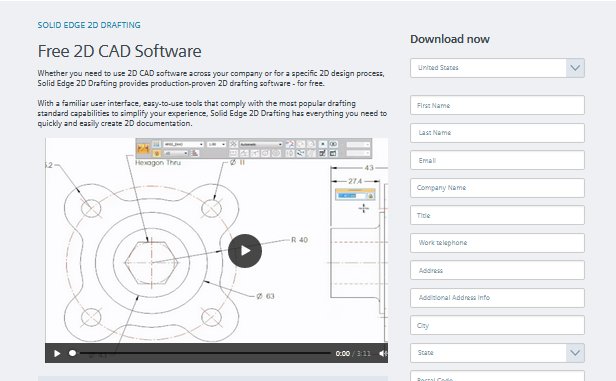The width and height of the screenshot is (616, 381).
Task: Open the SOLID EDGE 2D DRAFTING link
Action: [89, 25]
